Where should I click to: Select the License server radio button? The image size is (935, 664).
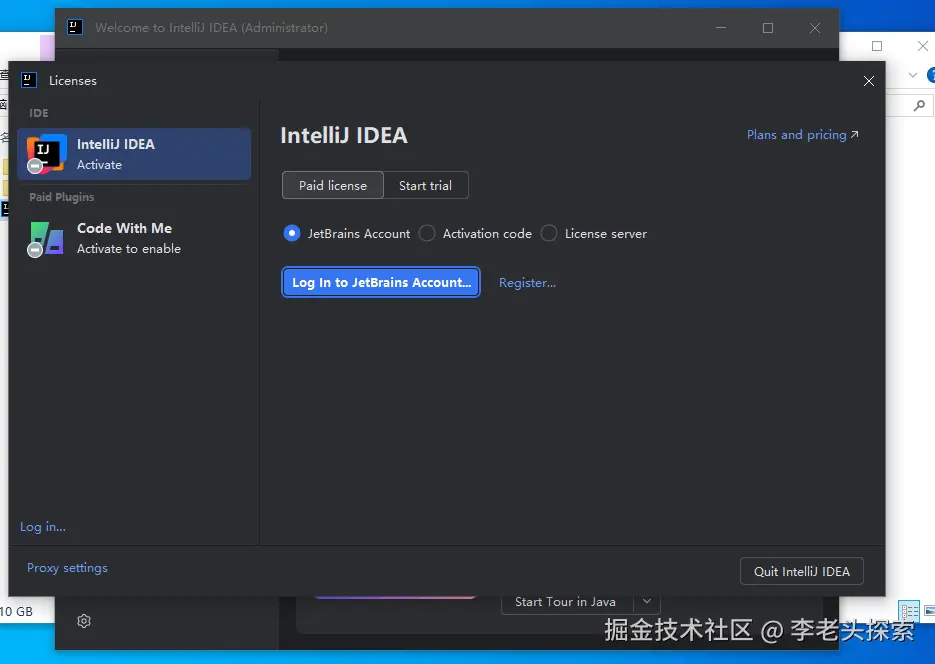[549, 233]
